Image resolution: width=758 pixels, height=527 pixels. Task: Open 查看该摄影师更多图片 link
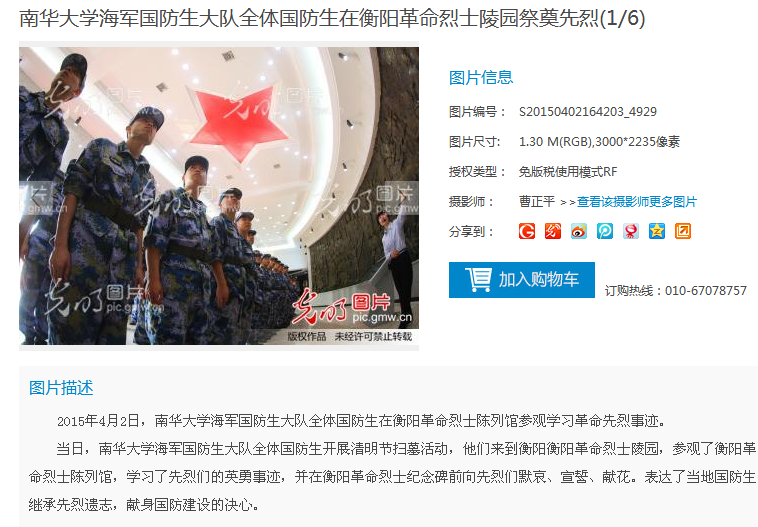(637, 202)
